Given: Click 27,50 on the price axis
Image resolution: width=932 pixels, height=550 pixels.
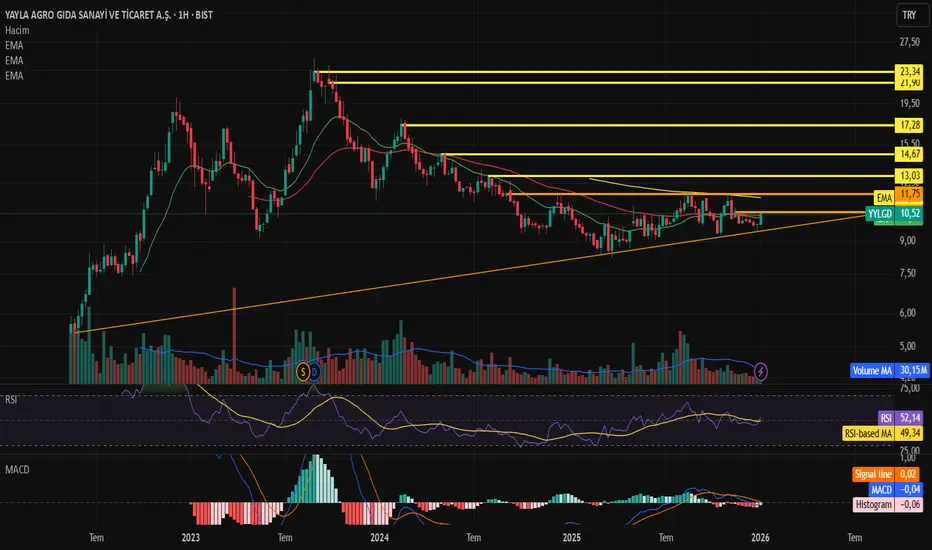Looking at the screenshot, I should pos(909,42).
